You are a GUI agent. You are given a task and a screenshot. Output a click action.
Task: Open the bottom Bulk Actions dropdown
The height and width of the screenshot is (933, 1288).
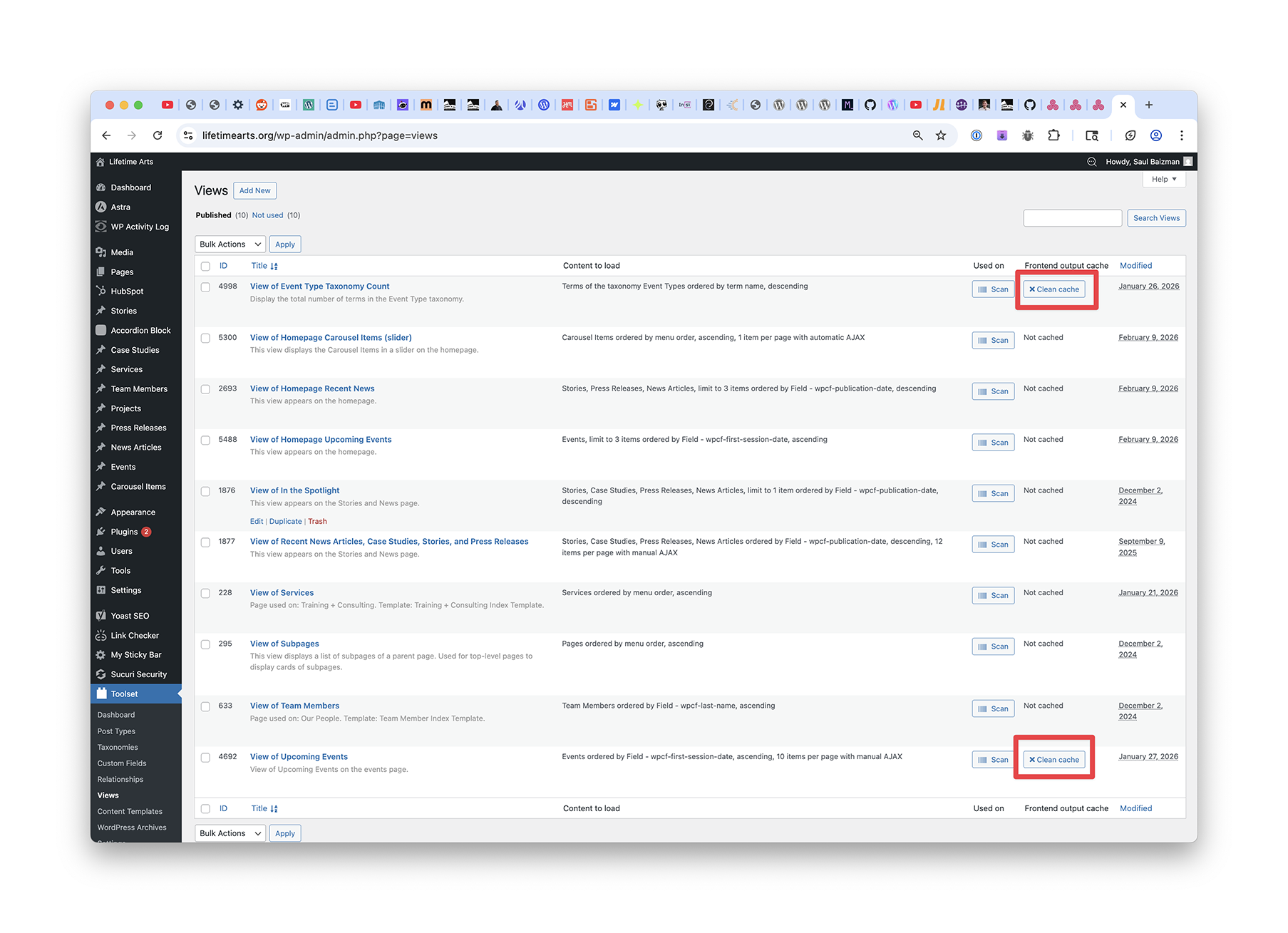(230, 833)
